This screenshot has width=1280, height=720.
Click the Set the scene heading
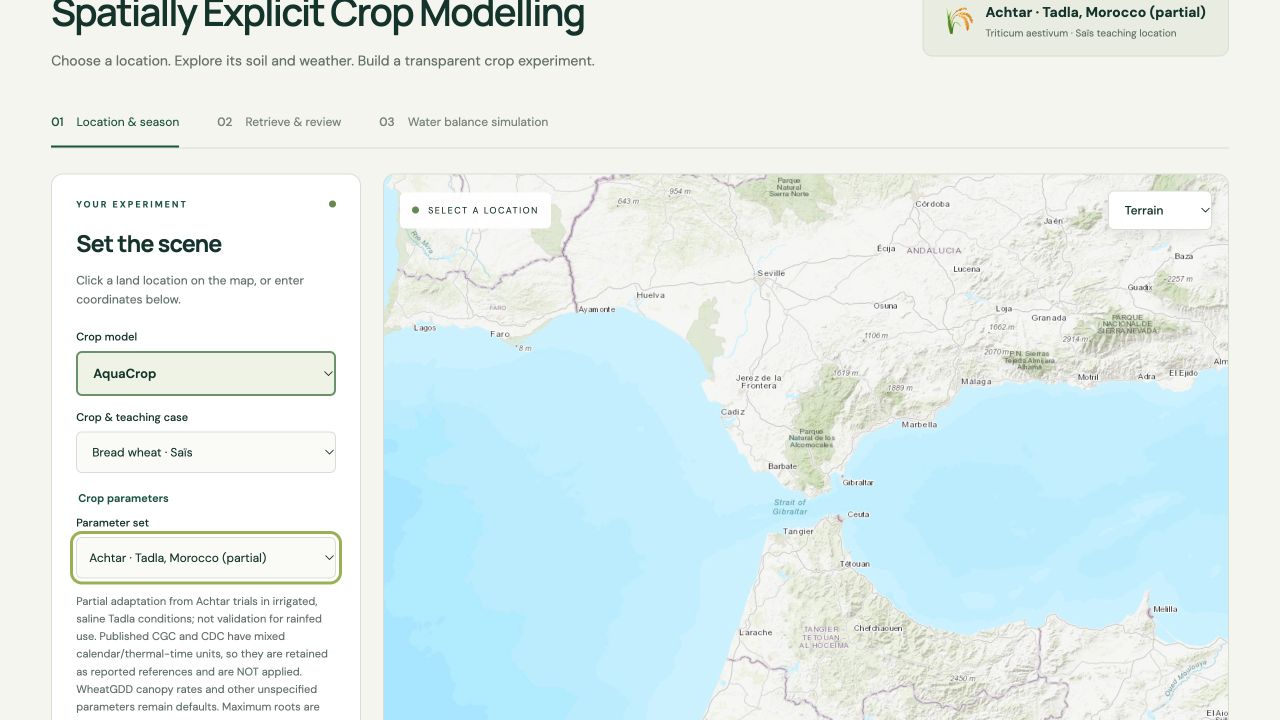[149, 244]
